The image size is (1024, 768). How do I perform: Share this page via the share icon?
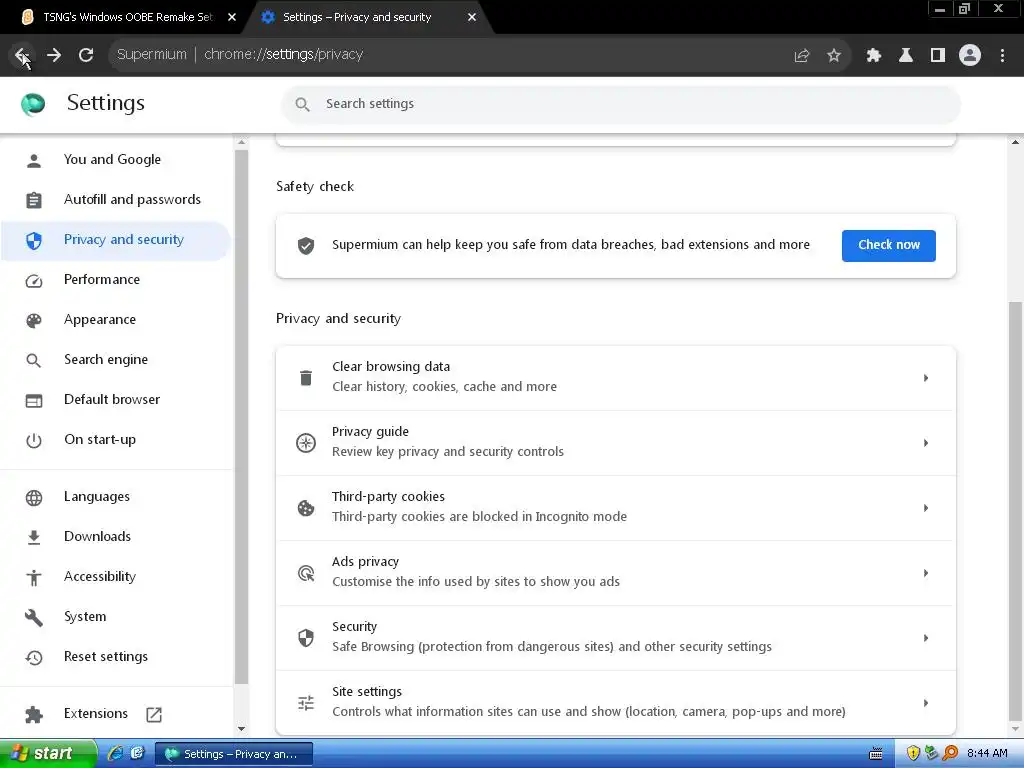click(x=802, y=56)
